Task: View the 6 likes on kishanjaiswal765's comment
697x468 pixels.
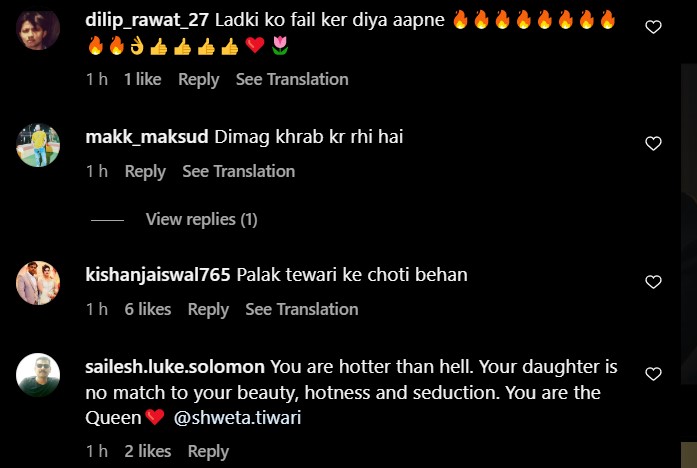Action: pyautogui.click(x=148, y=309)
